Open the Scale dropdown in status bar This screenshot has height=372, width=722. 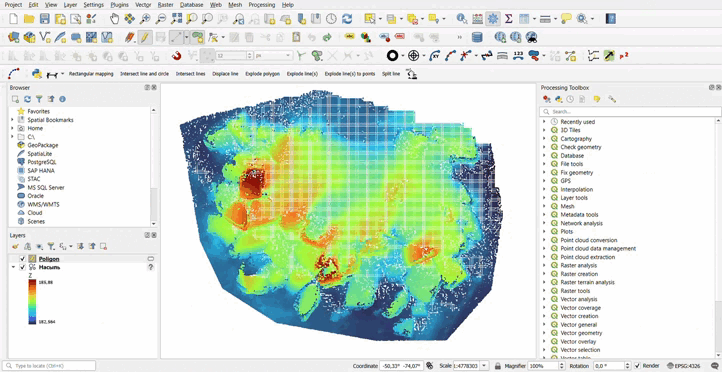pyautogui.click(x=484, y=366)
